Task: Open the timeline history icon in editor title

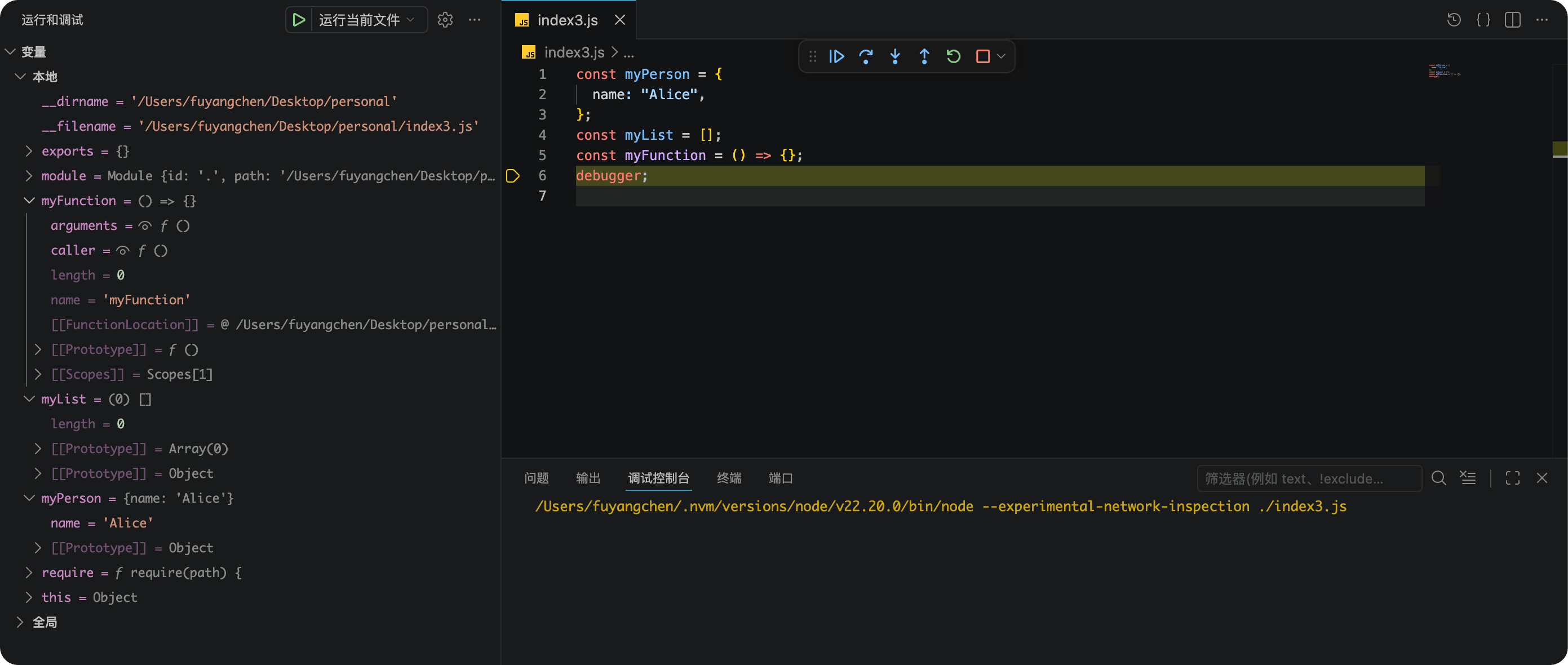Action: (1454, 20)
